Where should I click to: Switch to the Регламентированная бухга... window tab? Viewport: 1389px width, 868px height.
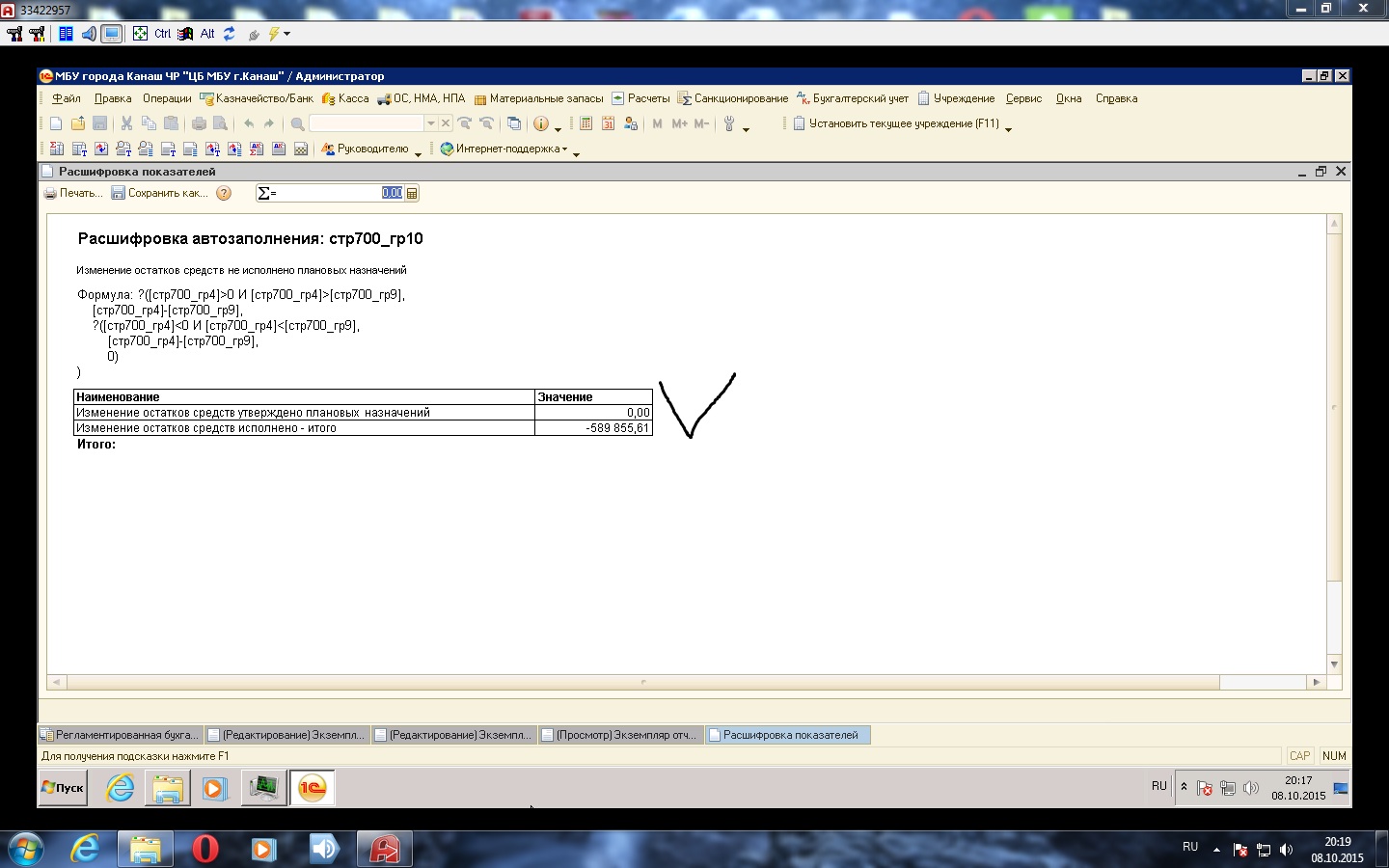[x=120, y=735]
